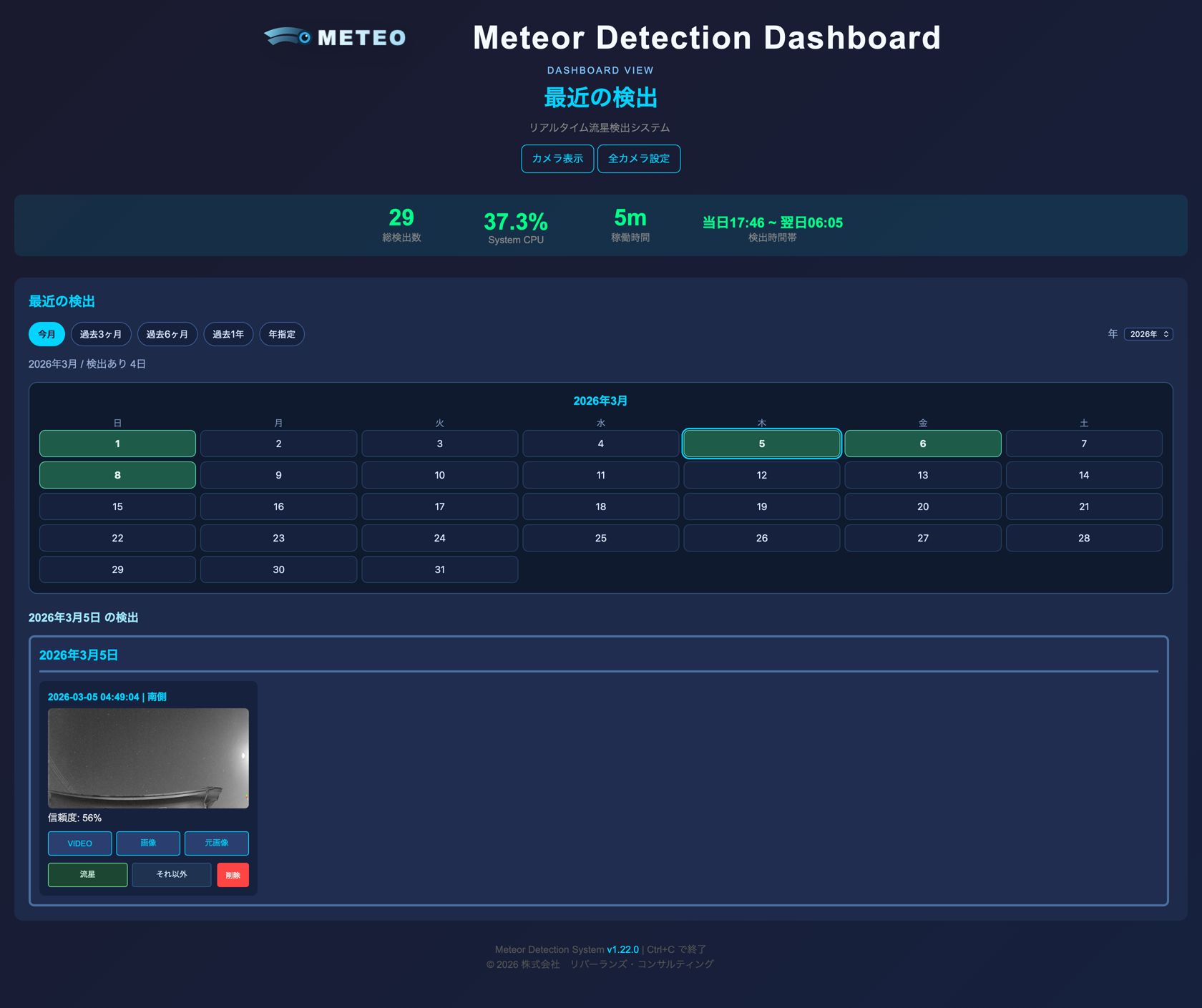Click the METEO logo icon
This screenshot has height=1008, width=1202.
[285, 36]
